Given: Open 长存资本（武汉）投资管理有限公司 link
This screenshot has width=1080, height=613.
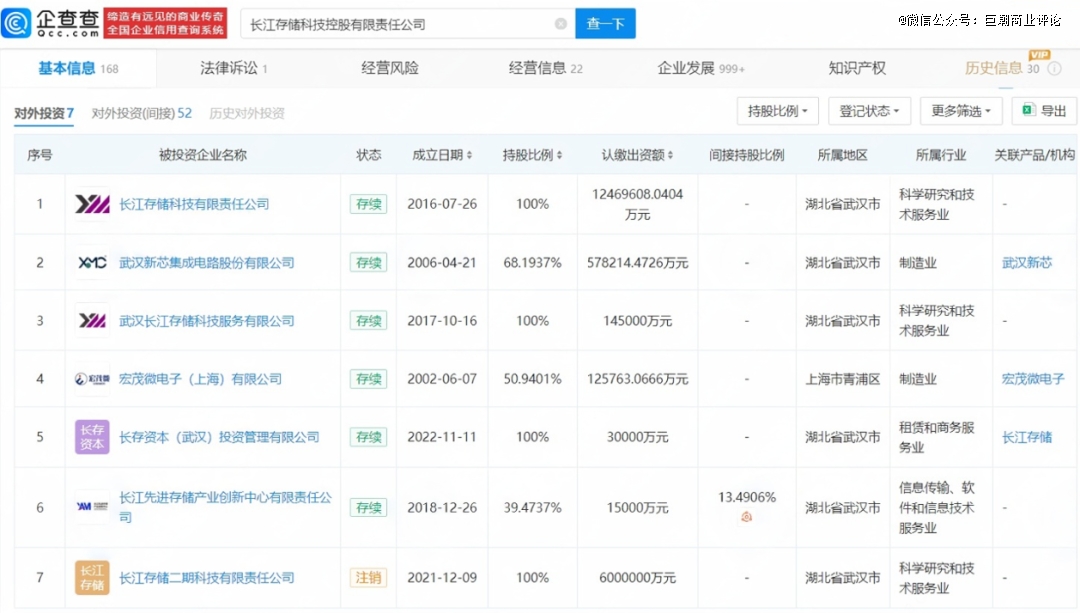Looking at the screenshot, I should point(219,437).
